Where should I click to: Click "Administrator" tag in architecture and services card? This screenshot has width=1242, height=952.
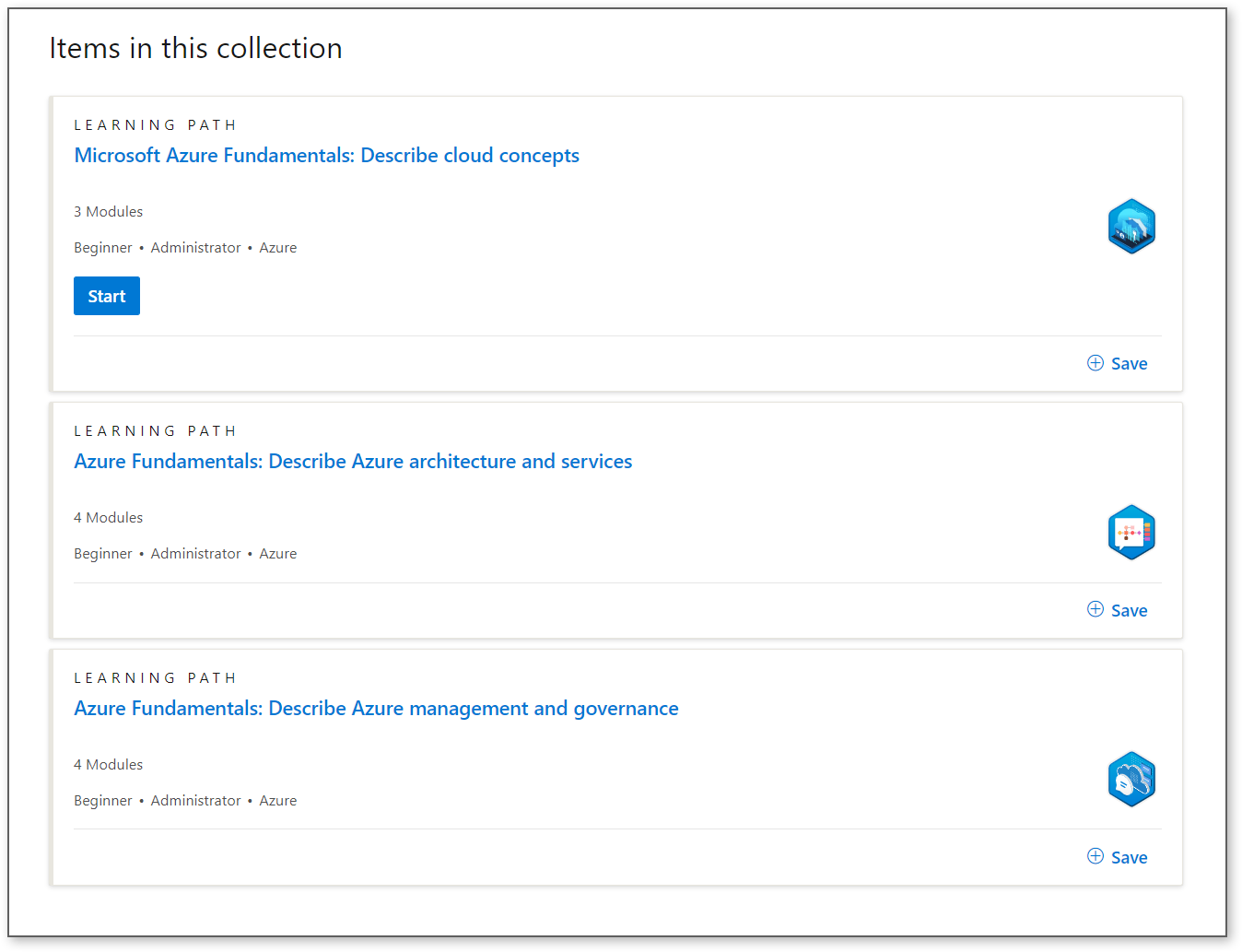[195, 554]
